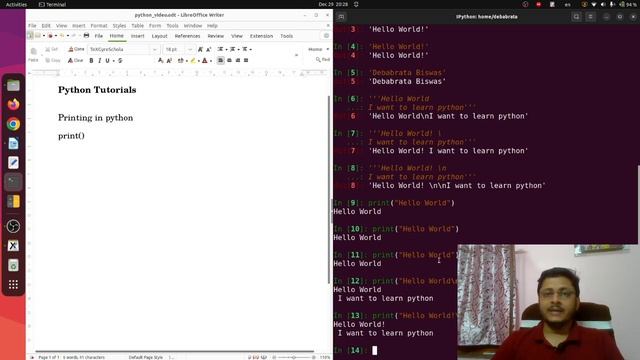Click the Clone formatting button
This screenshot has width=640, height=360.
(76, 49)
